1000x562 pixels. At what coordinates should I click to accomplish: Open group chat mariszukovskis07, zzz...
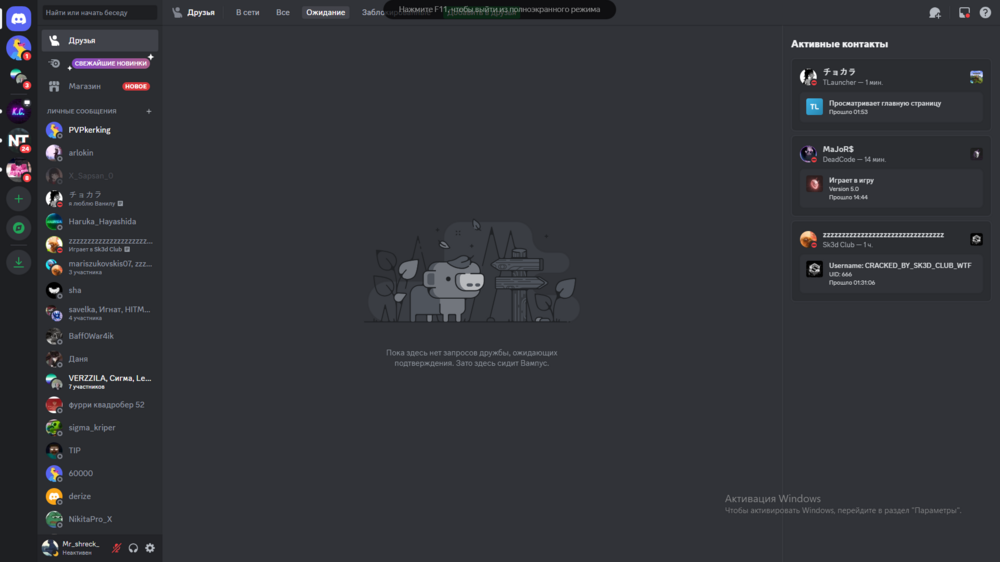coord(100,267)
